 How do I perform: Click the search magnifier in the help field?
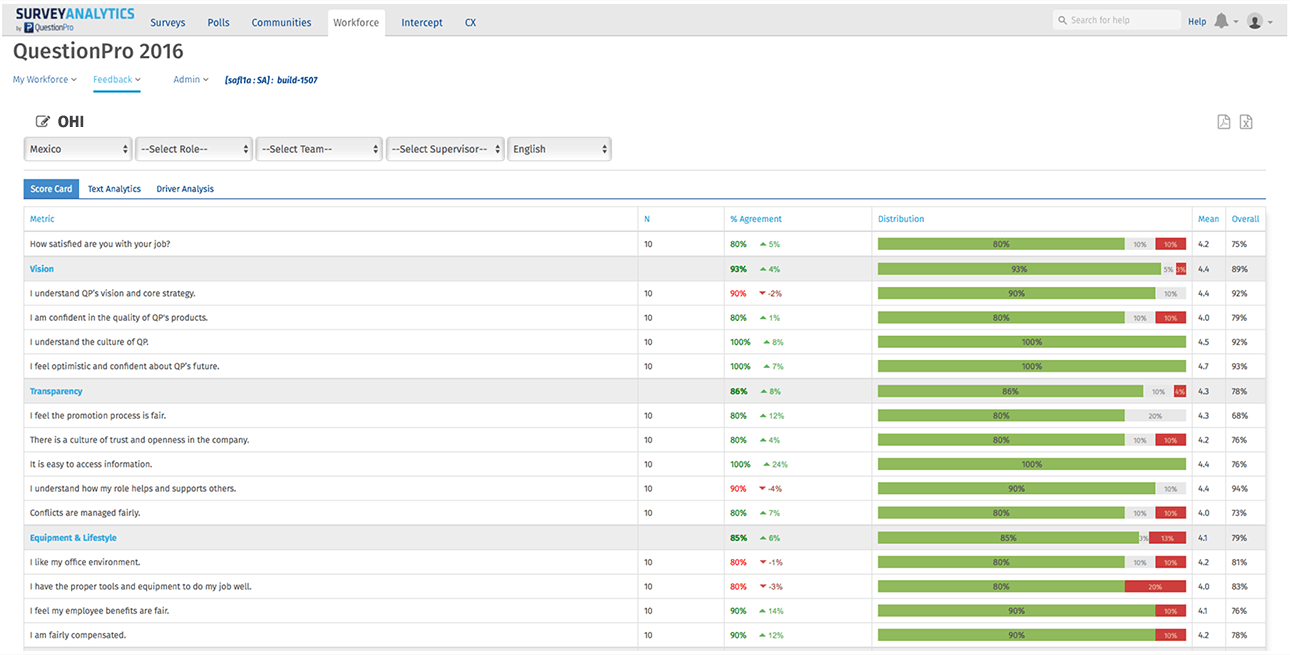(x=1063, y=19)
